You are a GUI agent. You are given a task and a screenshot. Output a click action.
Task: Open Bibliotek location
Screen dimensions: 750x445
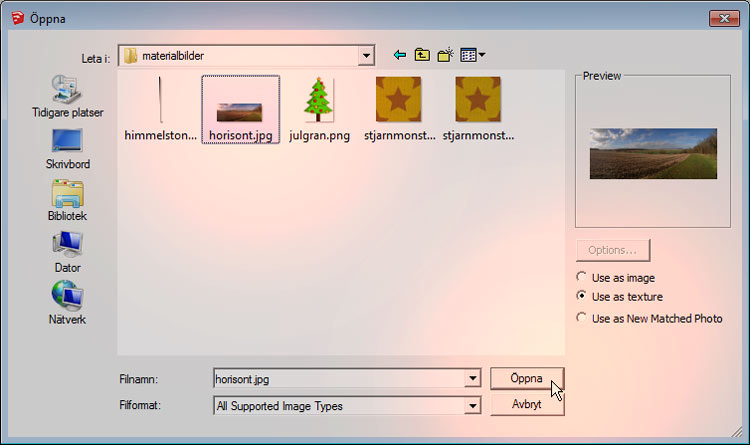tap(67, 200)
